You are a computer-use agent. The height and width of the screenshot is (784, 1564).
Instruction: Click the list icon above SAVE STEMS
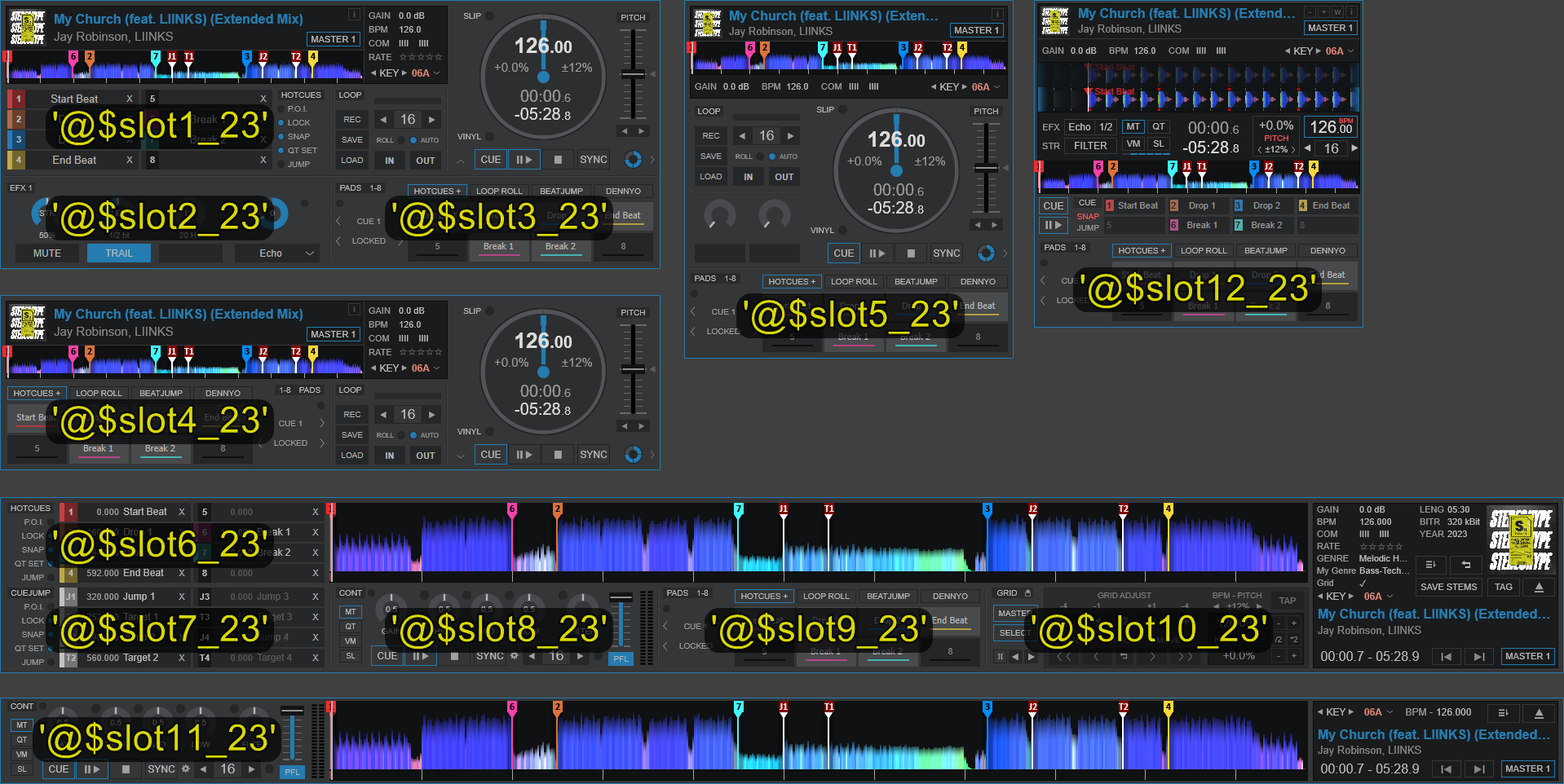pos(1430,565)
